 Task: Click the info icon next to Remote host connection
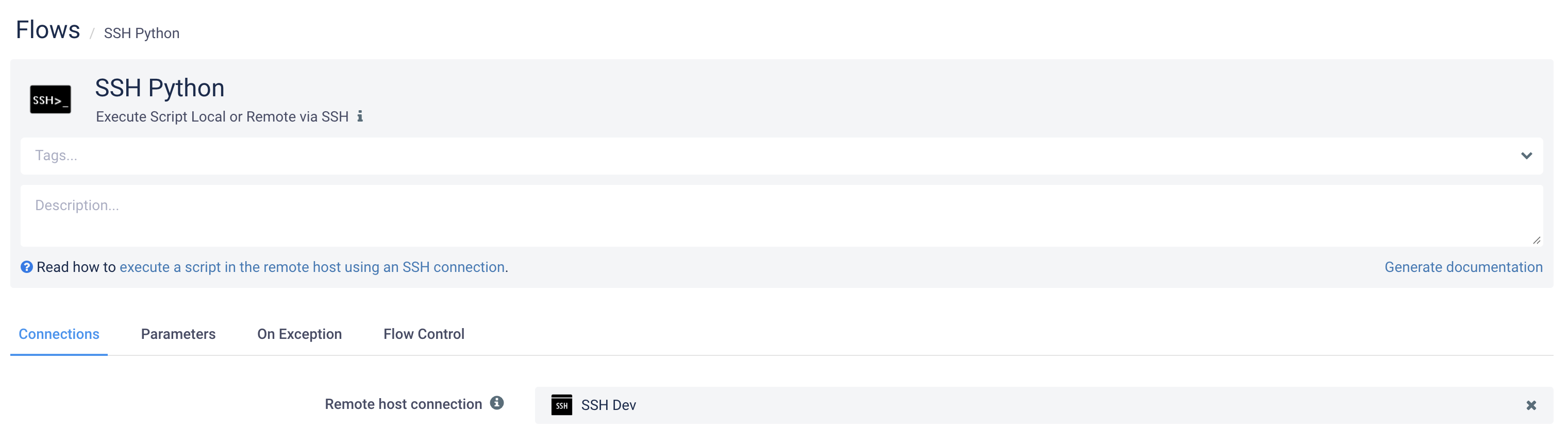(497, 402)
